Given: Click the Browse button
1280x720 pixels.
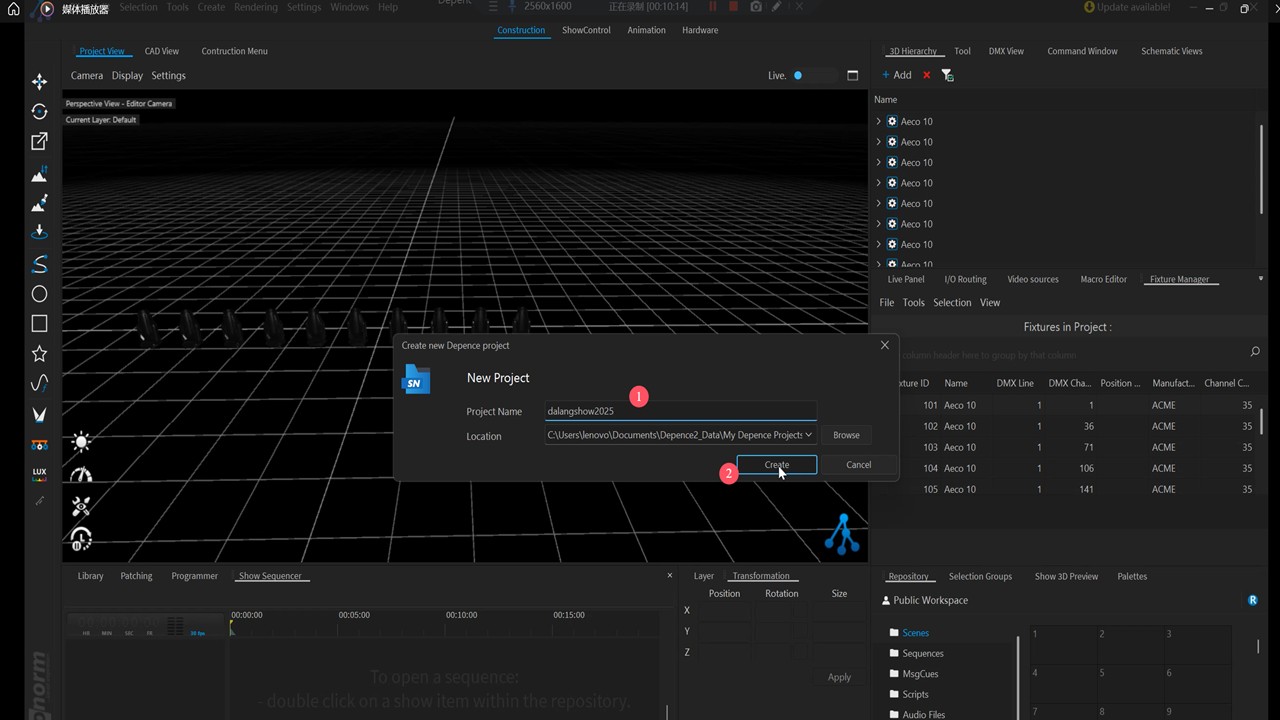Looking at the screenshot, I should click(x=846, y=435).
